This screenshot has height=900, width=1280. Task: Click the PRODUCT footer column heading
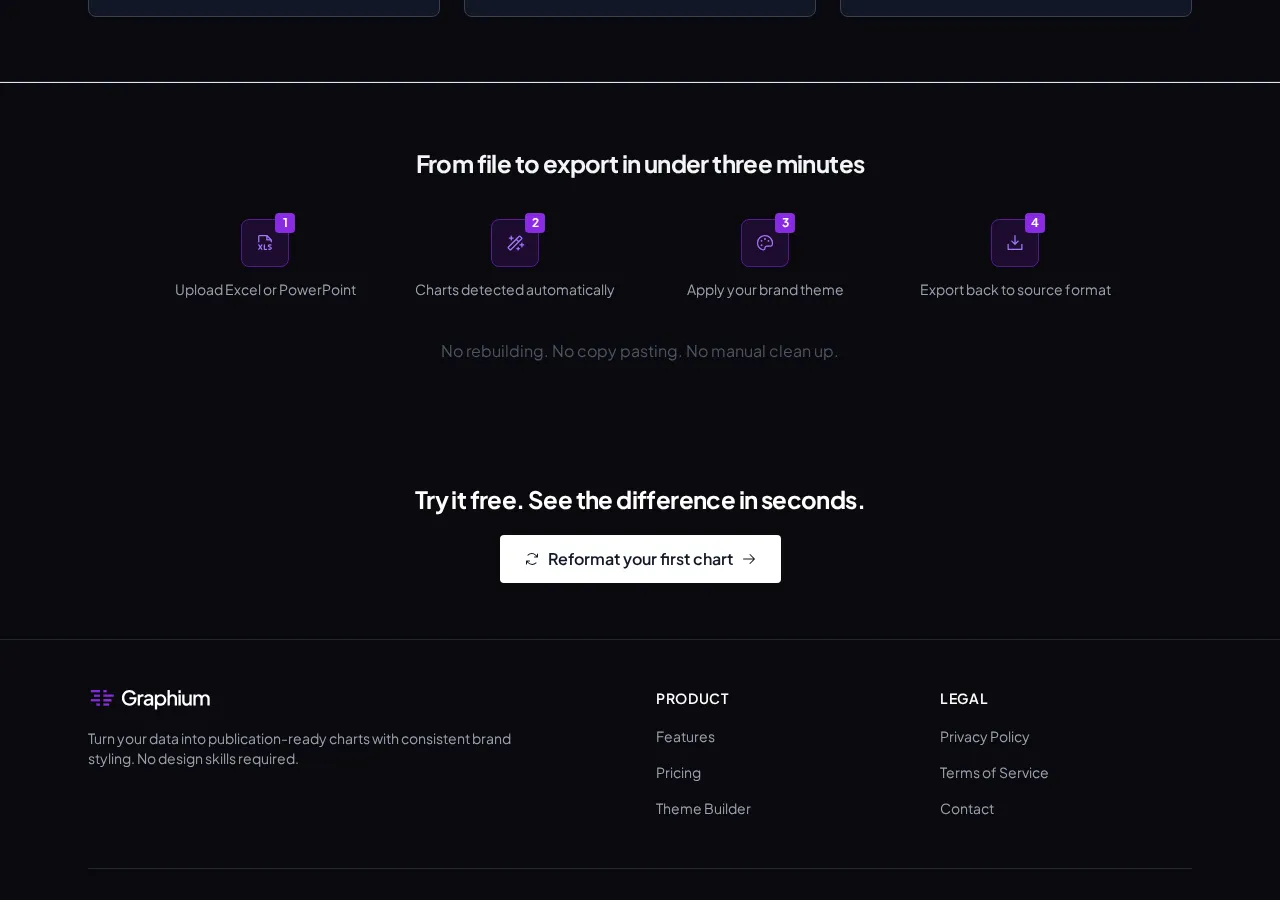[692, 698]
